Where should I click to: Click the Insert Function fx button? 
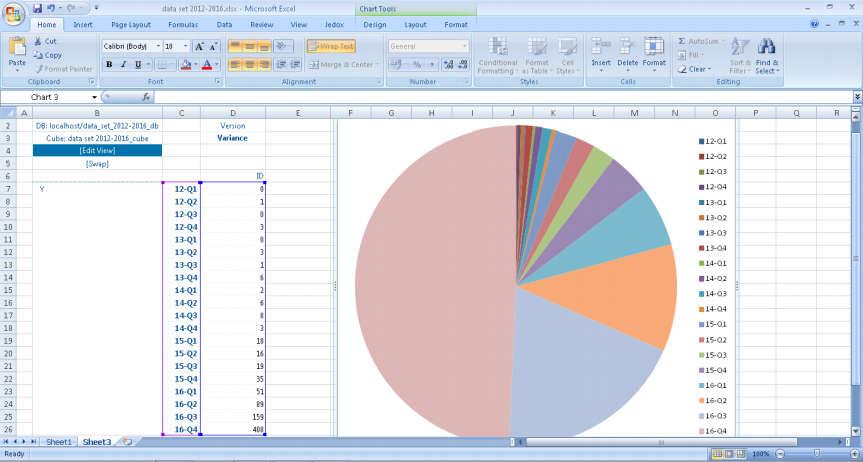pyautogui.click(x=146, y=97)
